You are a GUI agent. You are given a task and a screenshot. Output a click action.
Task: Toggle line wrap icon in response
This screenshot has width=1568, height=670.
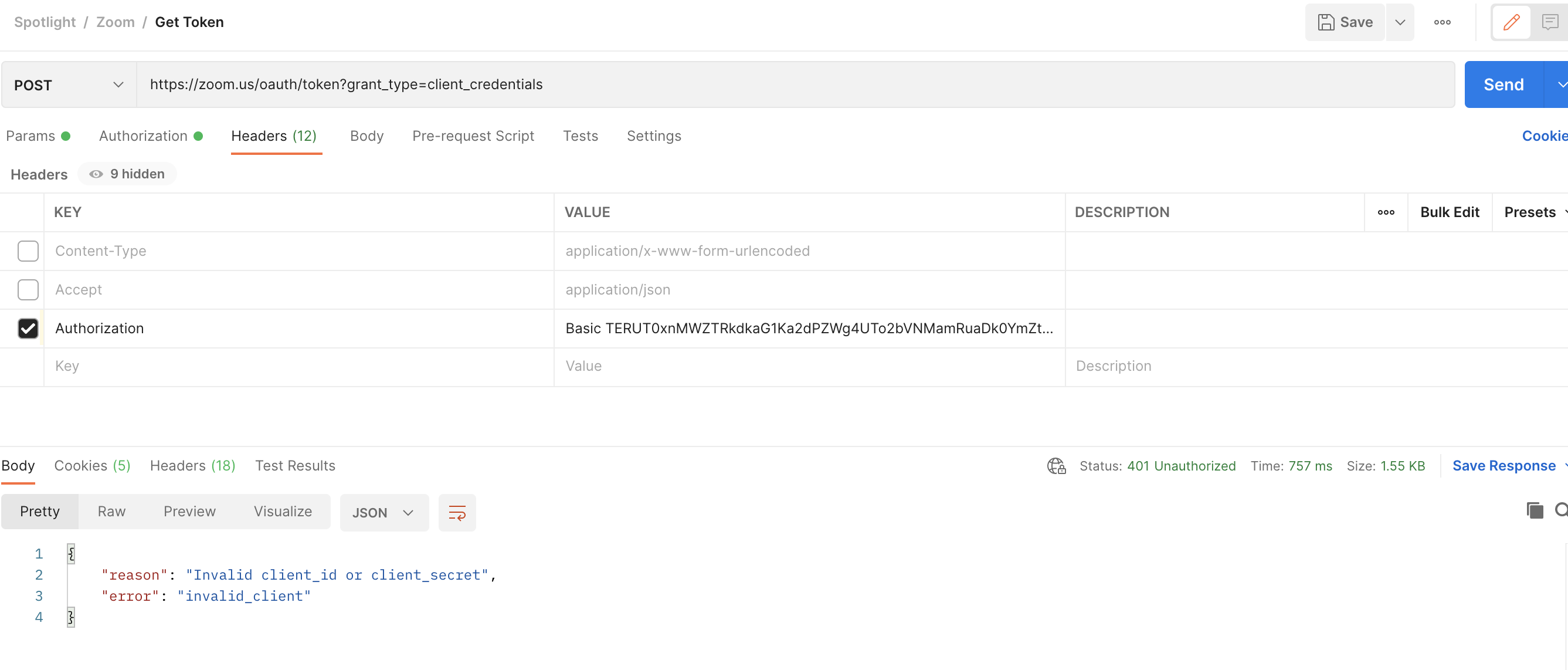click(457, 513)
